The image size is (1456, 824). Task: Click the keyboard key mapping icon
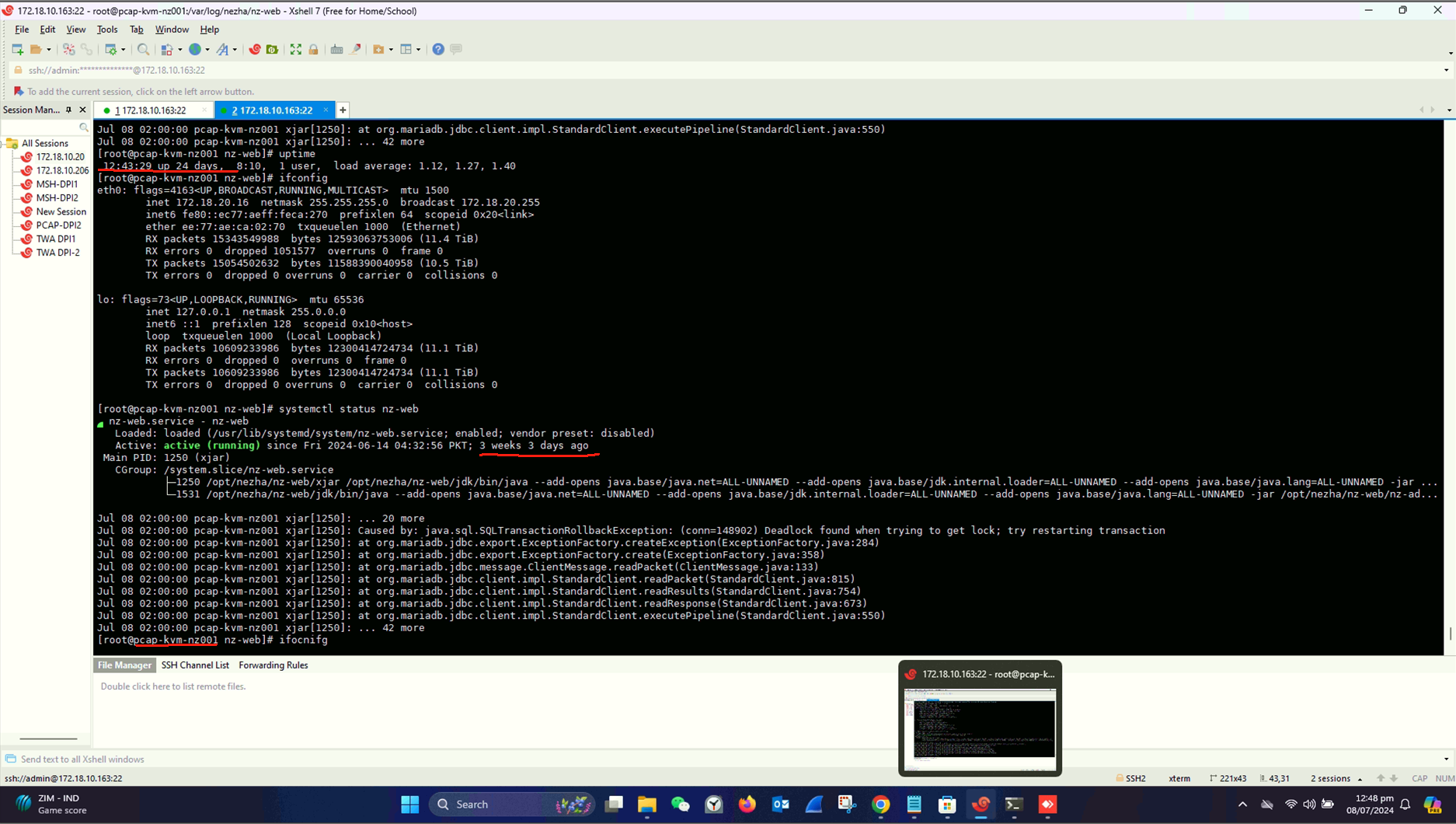point(336,49)
